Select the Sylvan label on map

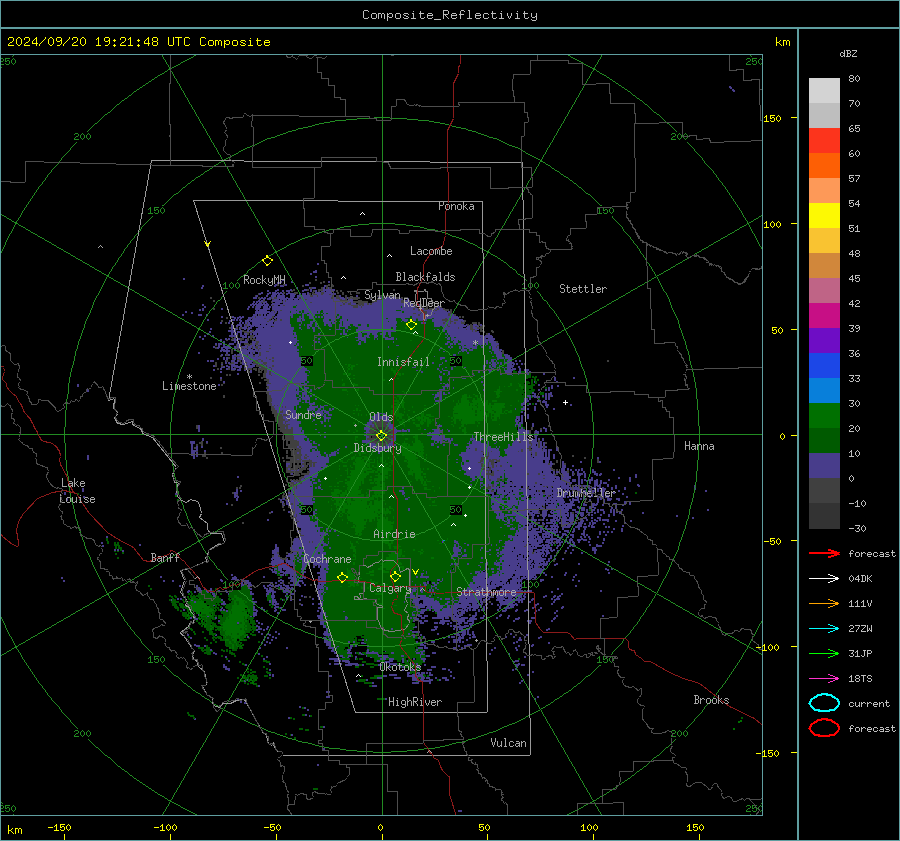pyautogui.click(x=382, y=295)
